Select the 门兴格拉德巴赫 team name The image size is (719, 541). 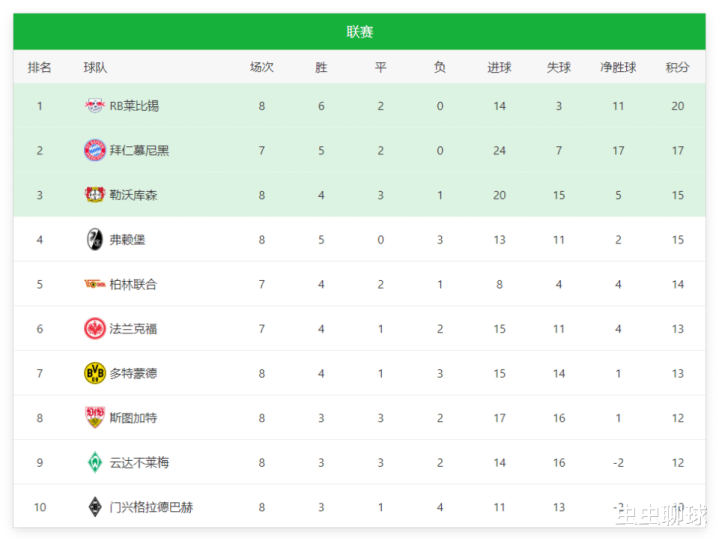[151, 507]
